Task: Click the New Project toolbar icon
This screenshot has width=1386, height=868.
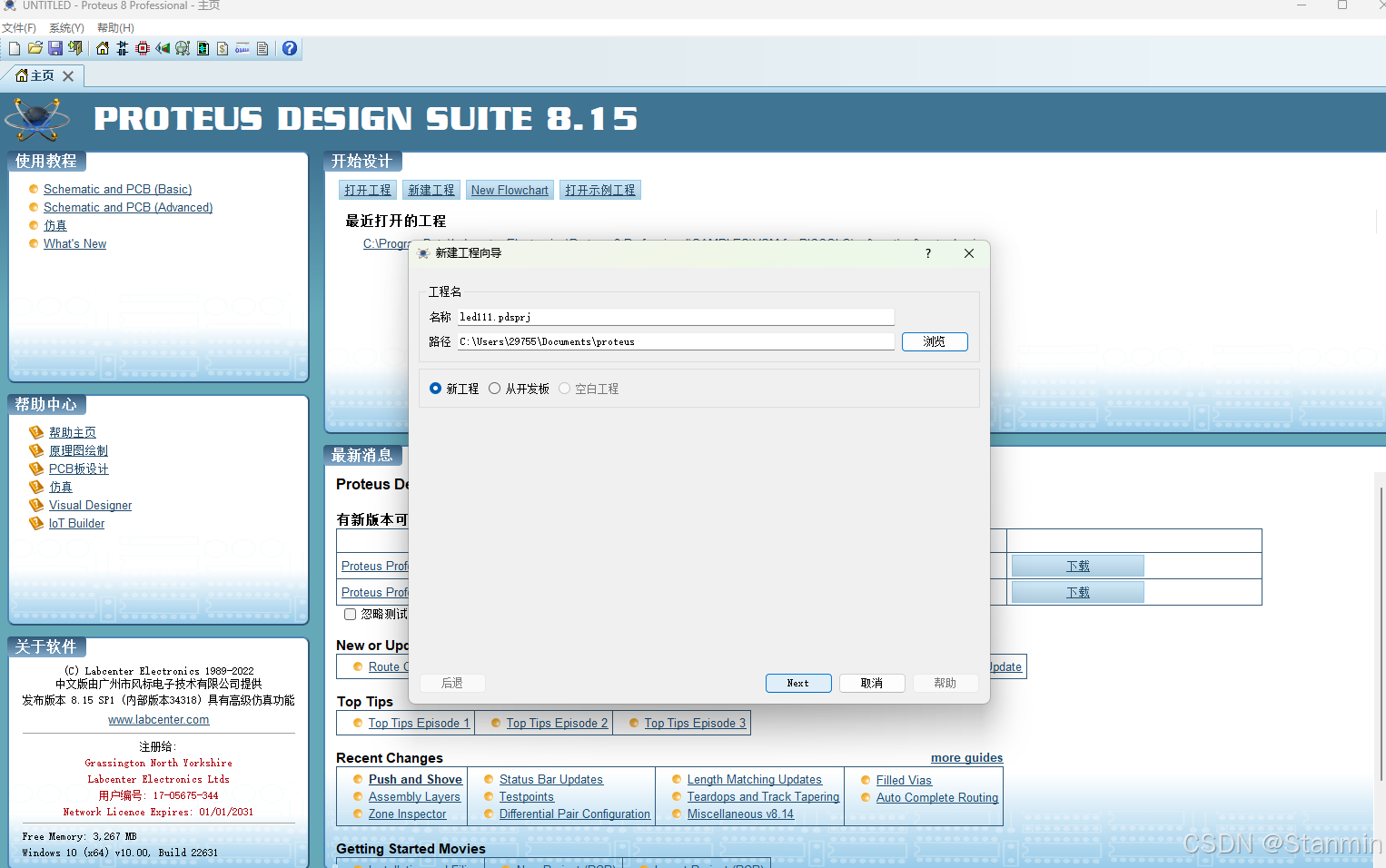Action: (15, 48)
